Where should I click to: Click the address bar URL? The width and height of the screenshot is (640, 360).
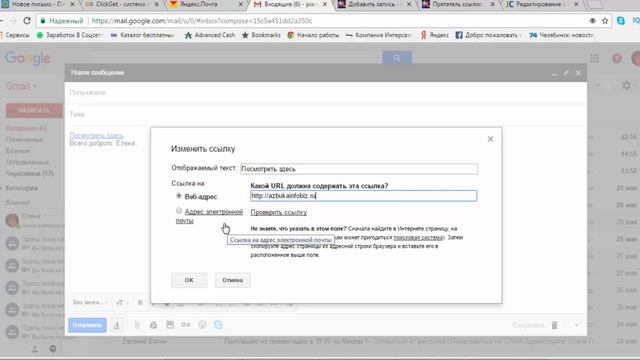click(x=202, y=20)
